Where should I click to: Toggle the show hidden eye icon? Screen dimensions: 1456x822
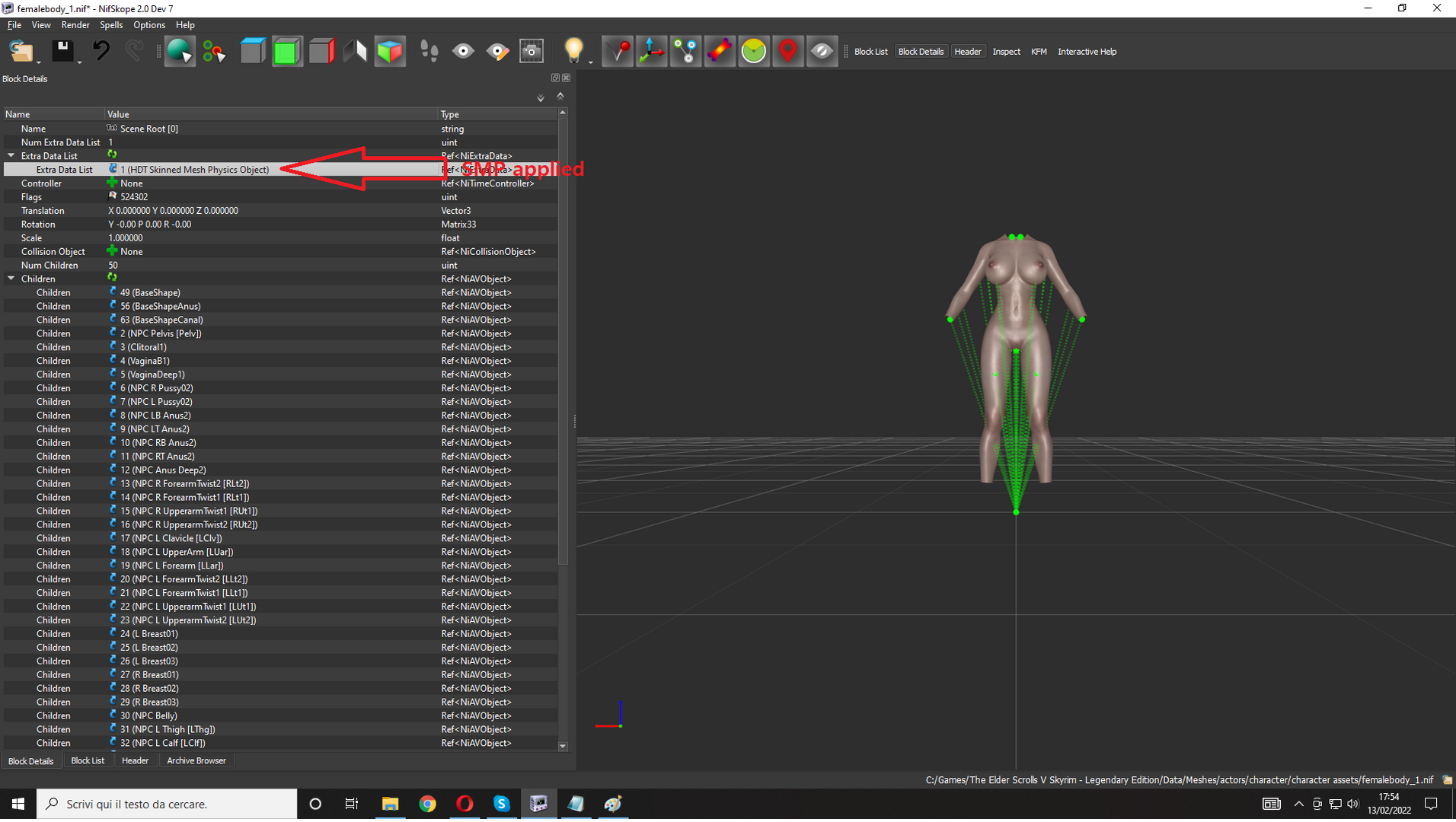pyautogui.click(x=822, y=51)
